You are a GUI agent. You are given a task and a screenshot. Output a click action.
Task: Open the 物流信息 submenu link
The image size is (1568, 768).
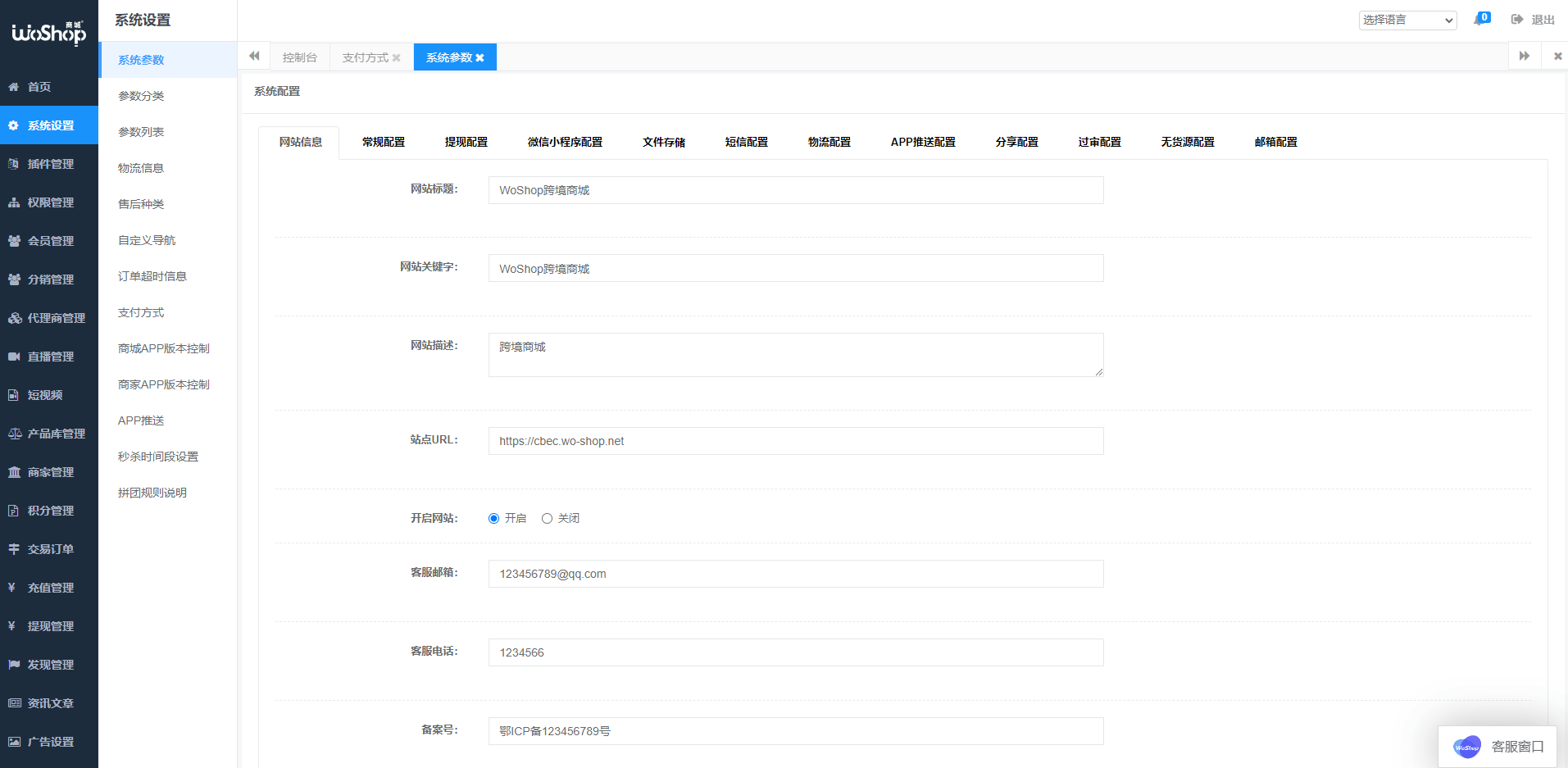tap(141, 168)
